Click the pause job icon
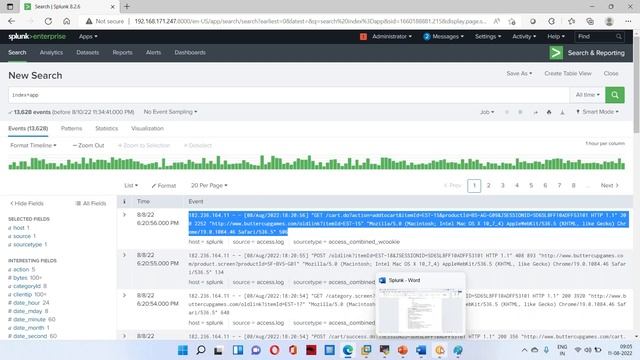Screen dimensions: 640x360 (507, 112)
